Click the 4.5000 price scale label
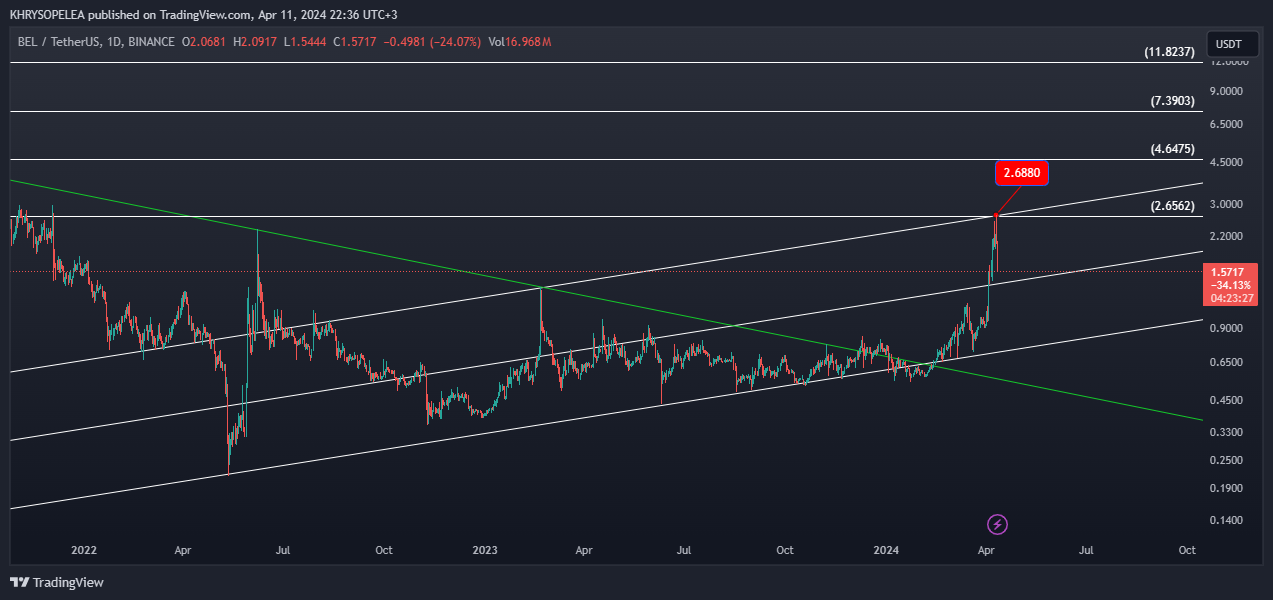This screenshot has width=1273, height=600. point(1228,162)
